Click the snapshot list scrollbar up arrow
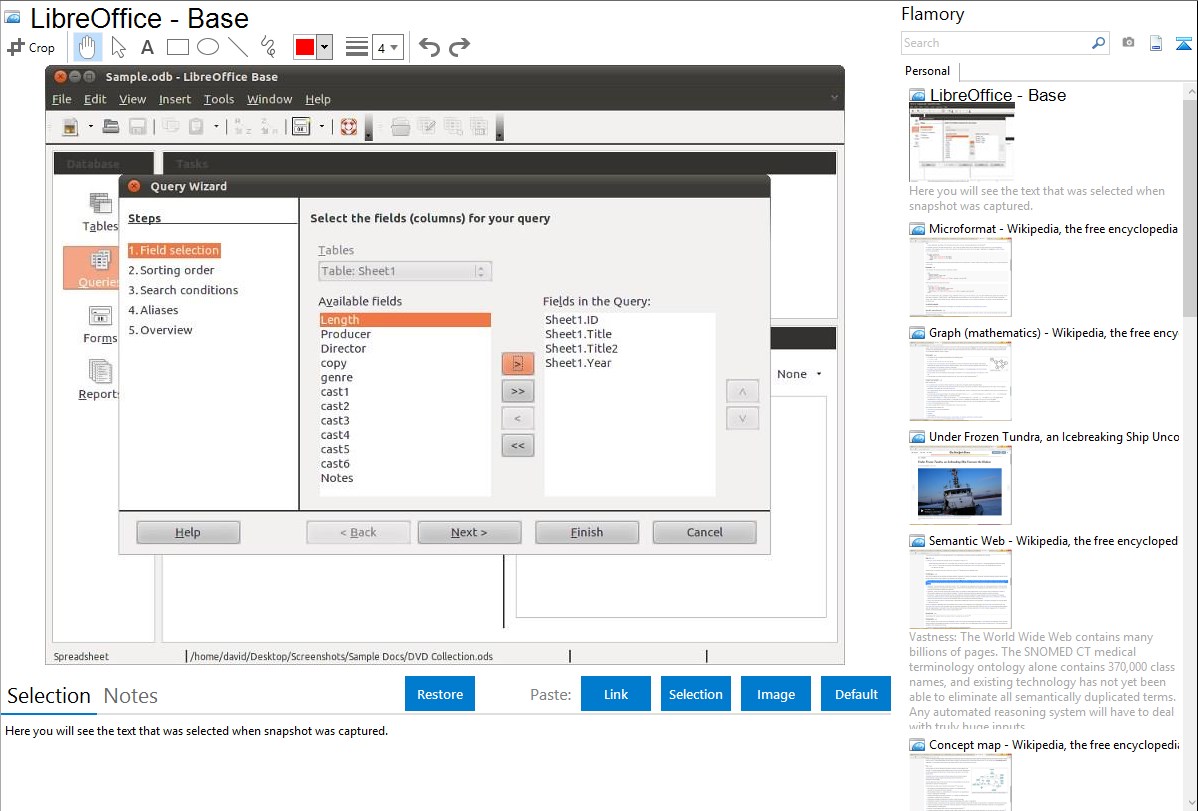1198x811 pixels. click(1190, 92)
